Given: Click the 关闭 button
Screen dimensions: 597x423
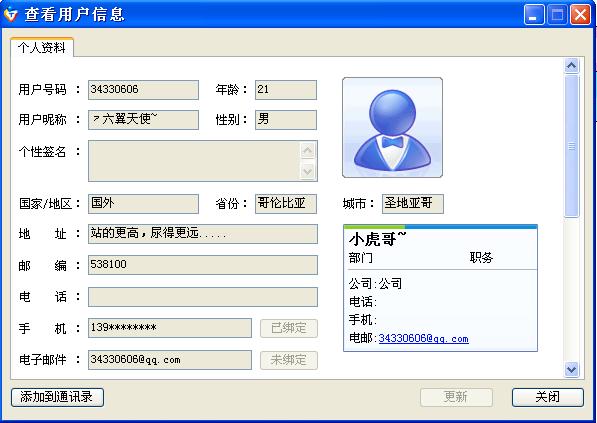Looking at the screenshot, I should pyautogui.click(x=548, y=397).
